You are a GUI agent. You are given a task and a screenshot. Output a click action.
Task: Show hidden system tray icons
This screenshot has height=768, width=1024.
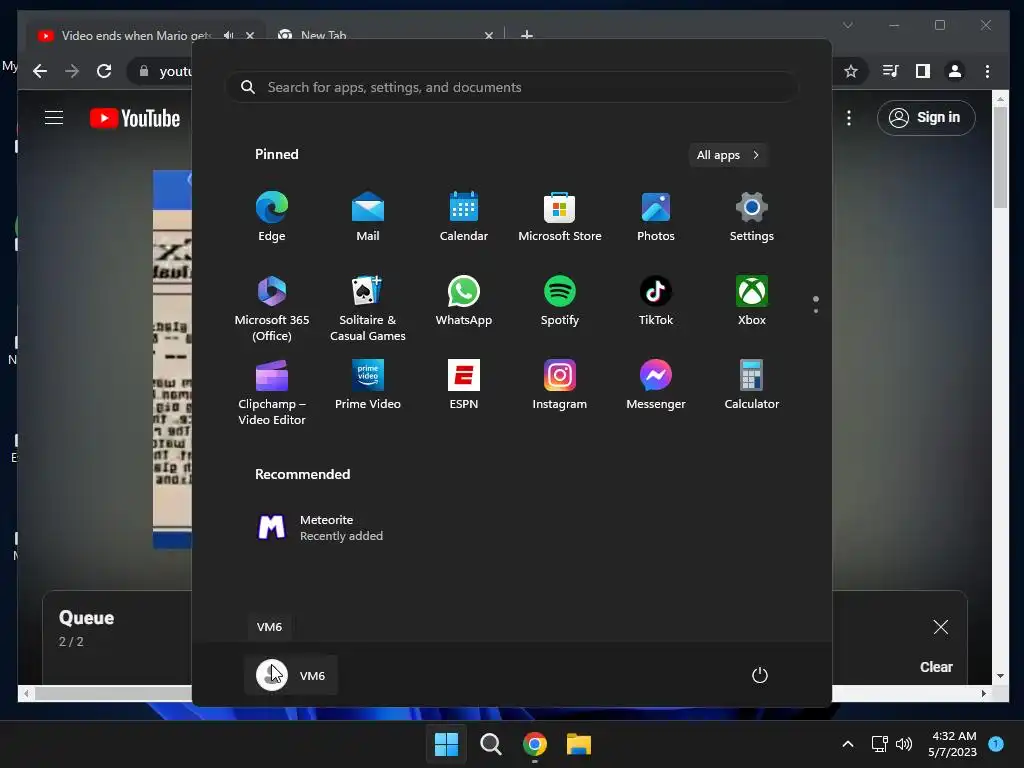[x=848, y=744]
